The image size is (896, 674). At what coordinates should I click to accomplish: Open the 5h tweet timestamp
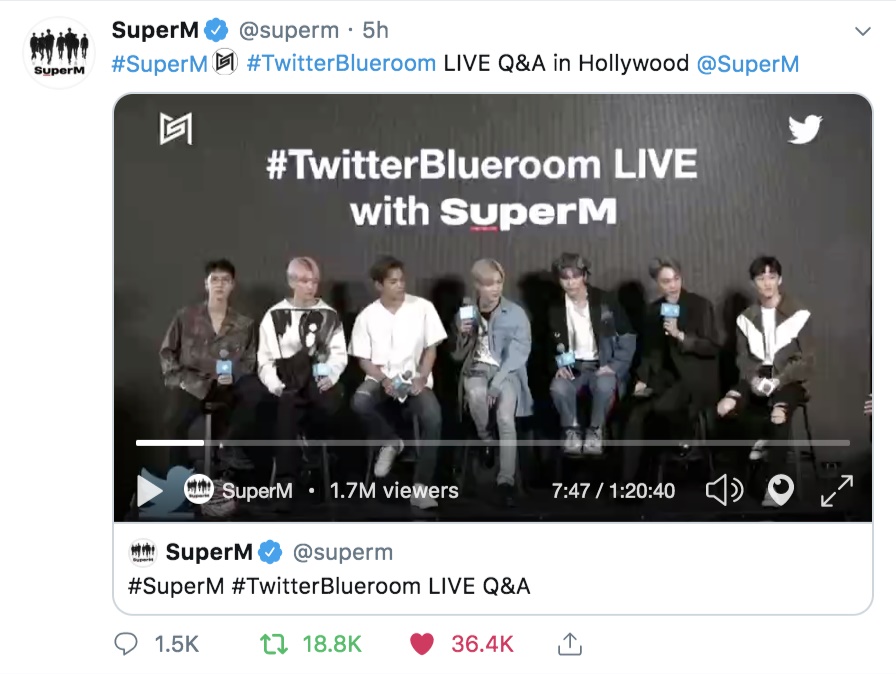(375, 30)
